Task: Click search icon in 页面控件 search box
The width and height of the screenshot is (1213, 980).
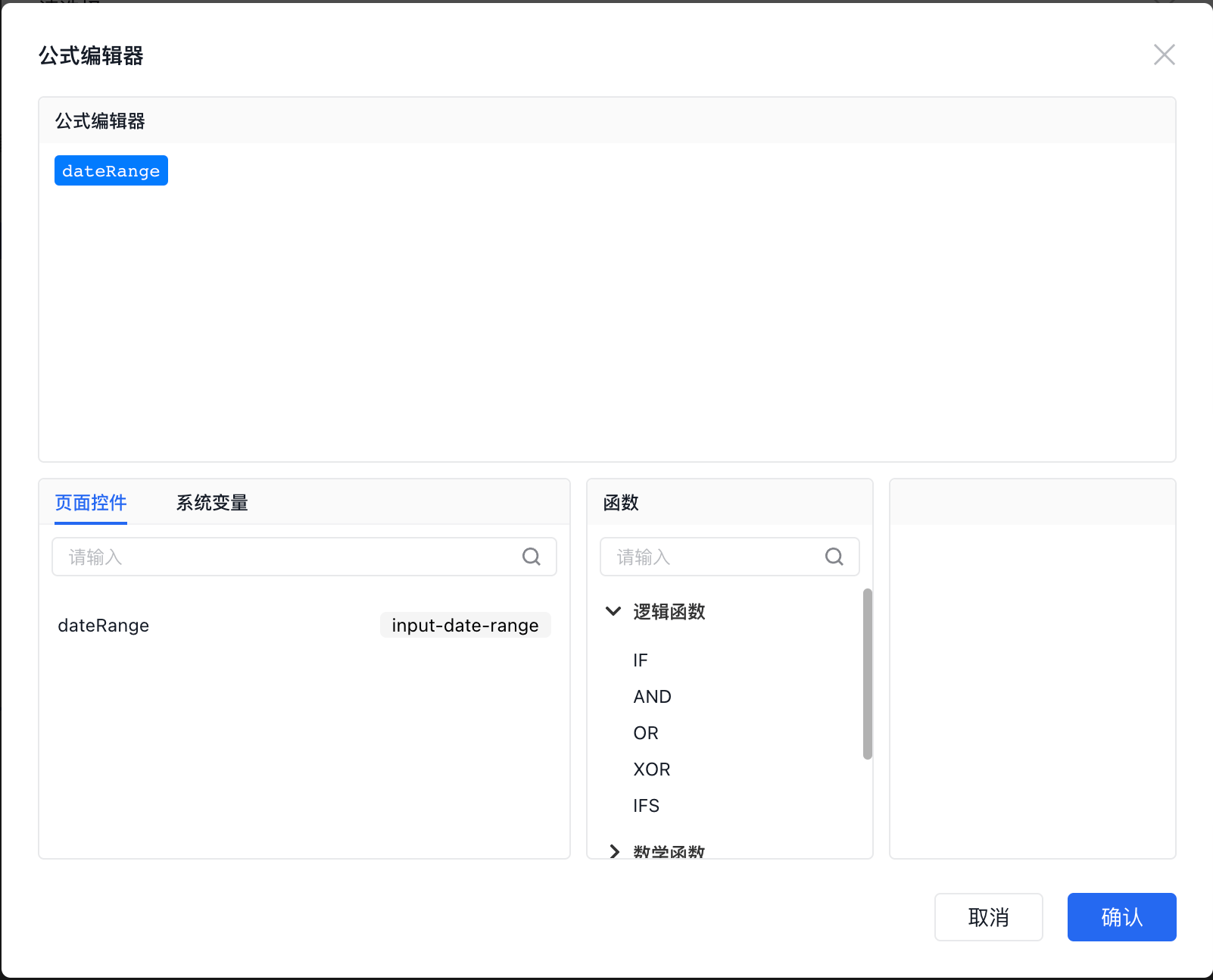Action: (x=532, y=557)
